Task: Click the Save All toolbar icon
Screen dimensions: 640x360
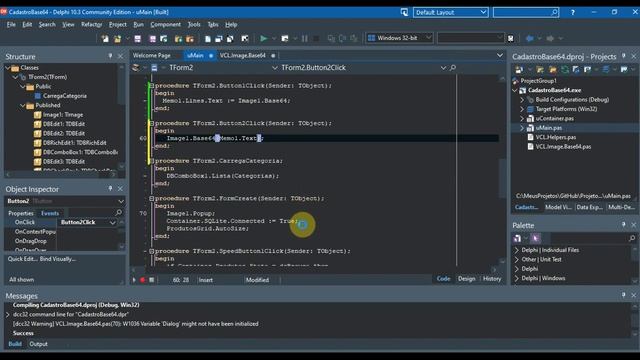Action: pyautogui.click(x=152, y=38)
